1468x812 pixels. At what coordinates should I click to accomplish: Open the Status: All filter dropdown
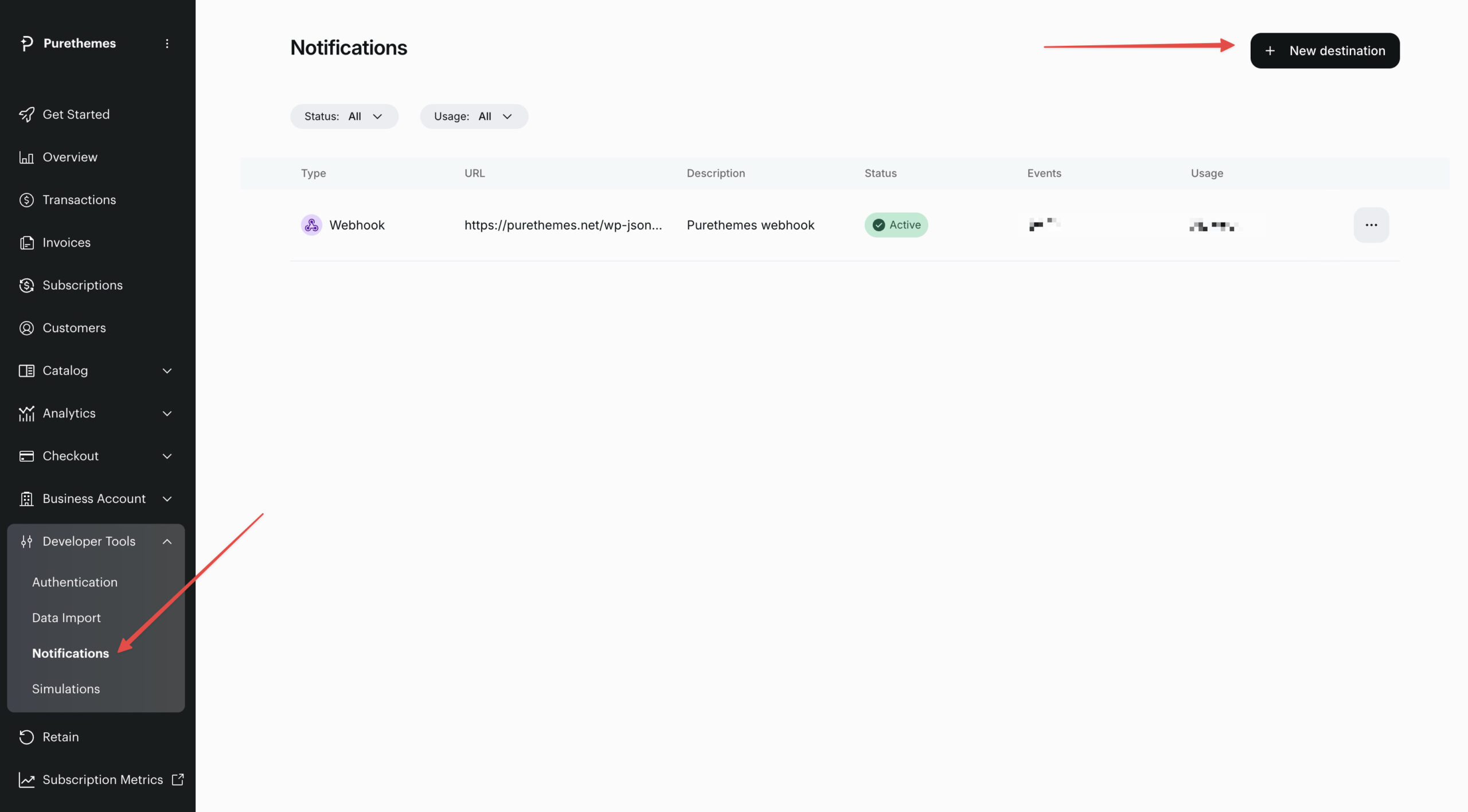[x=344, y=116]
